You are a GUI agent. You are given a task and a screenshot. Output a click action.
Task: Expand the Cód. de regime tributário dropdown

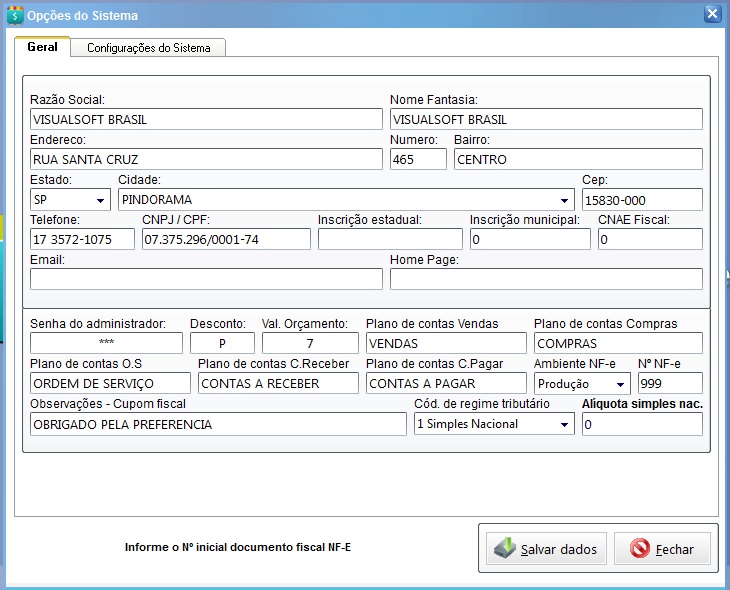click(x=564, y=424)
